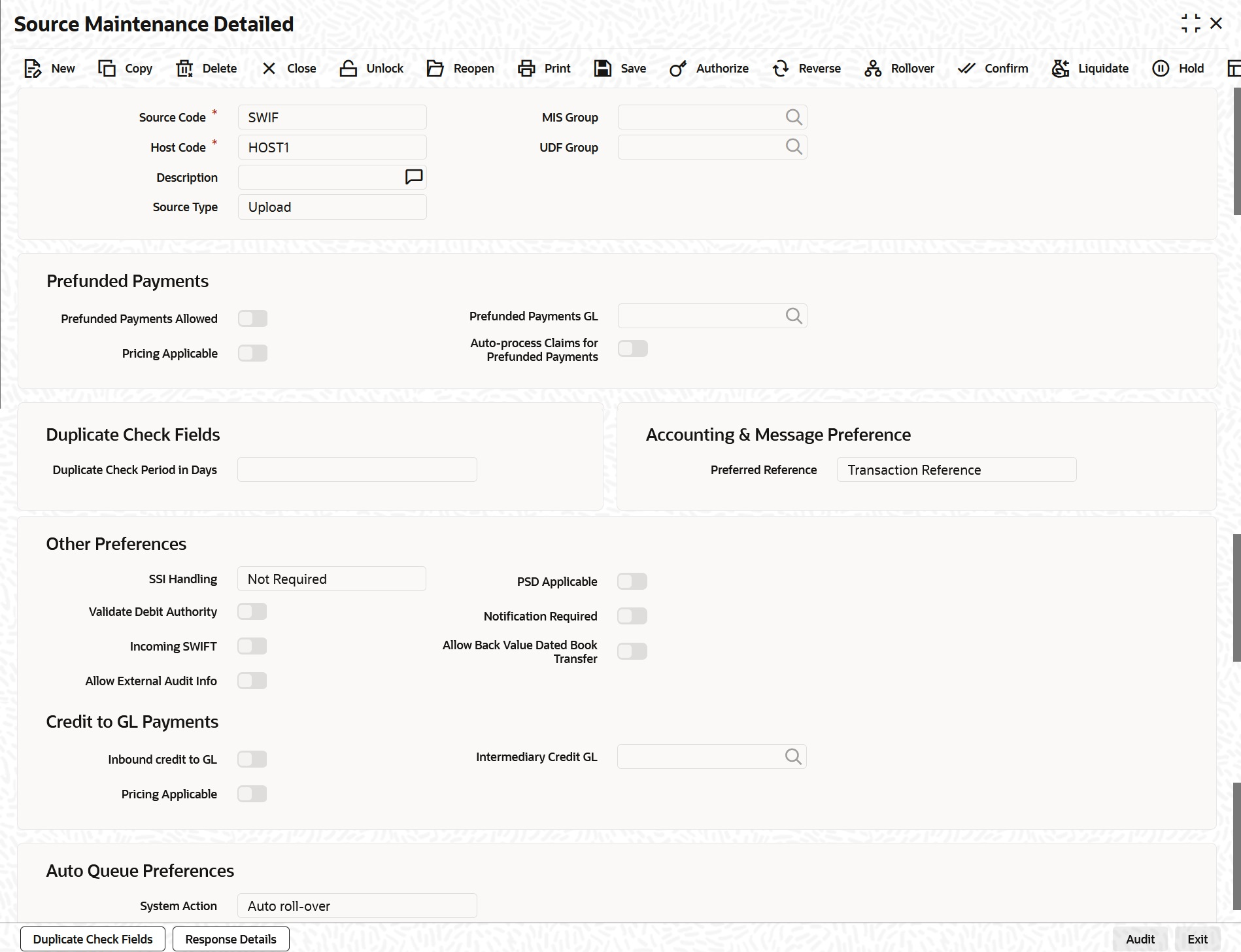Change SSI Handling from Not Required
The image size is (1241, 952).
click(331, 579)
